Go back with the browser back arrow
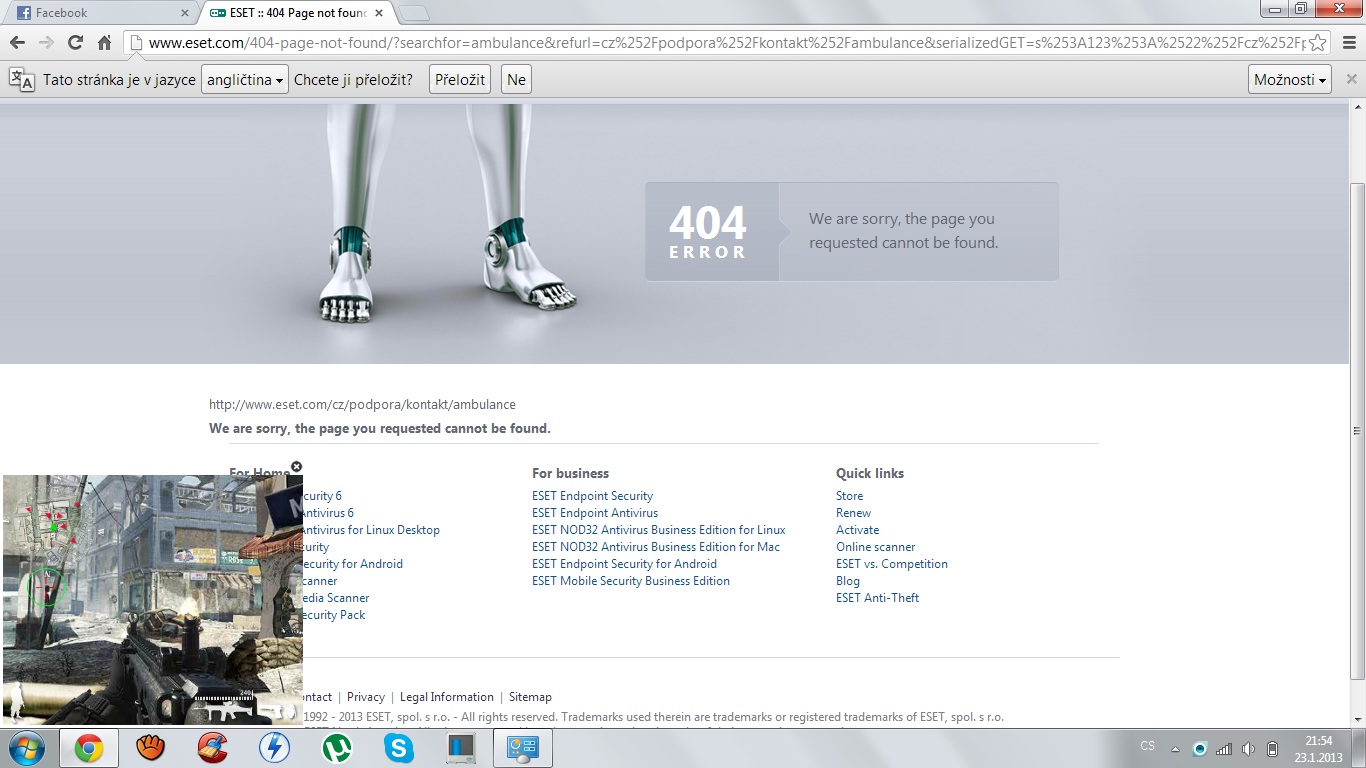This screenshot has height=768, width=1366. tap(17, 43)
